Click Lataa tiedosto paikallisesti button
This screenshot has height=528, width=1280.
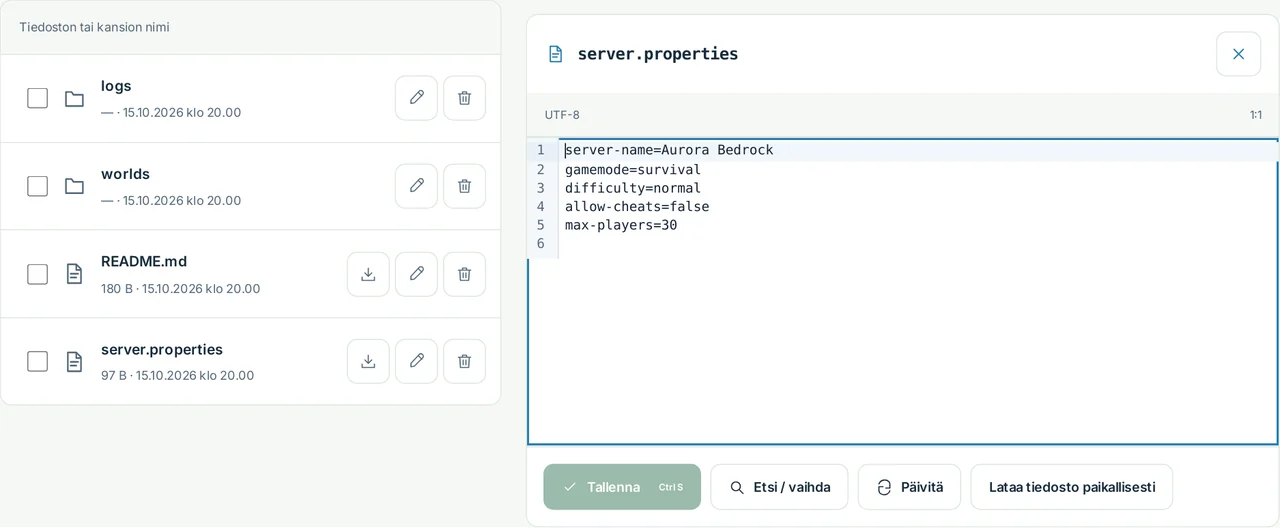[x=1071, y=487]
